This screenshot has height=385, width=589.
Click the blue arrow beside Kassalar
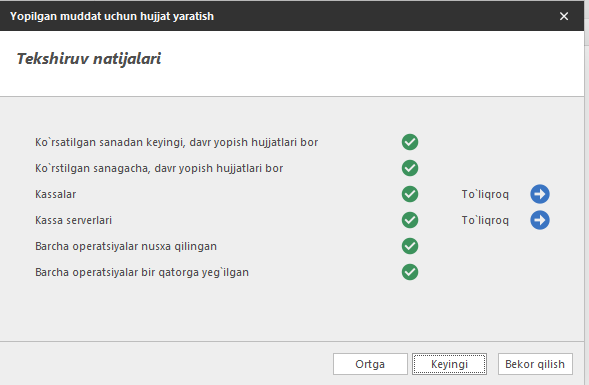(540, 194)
